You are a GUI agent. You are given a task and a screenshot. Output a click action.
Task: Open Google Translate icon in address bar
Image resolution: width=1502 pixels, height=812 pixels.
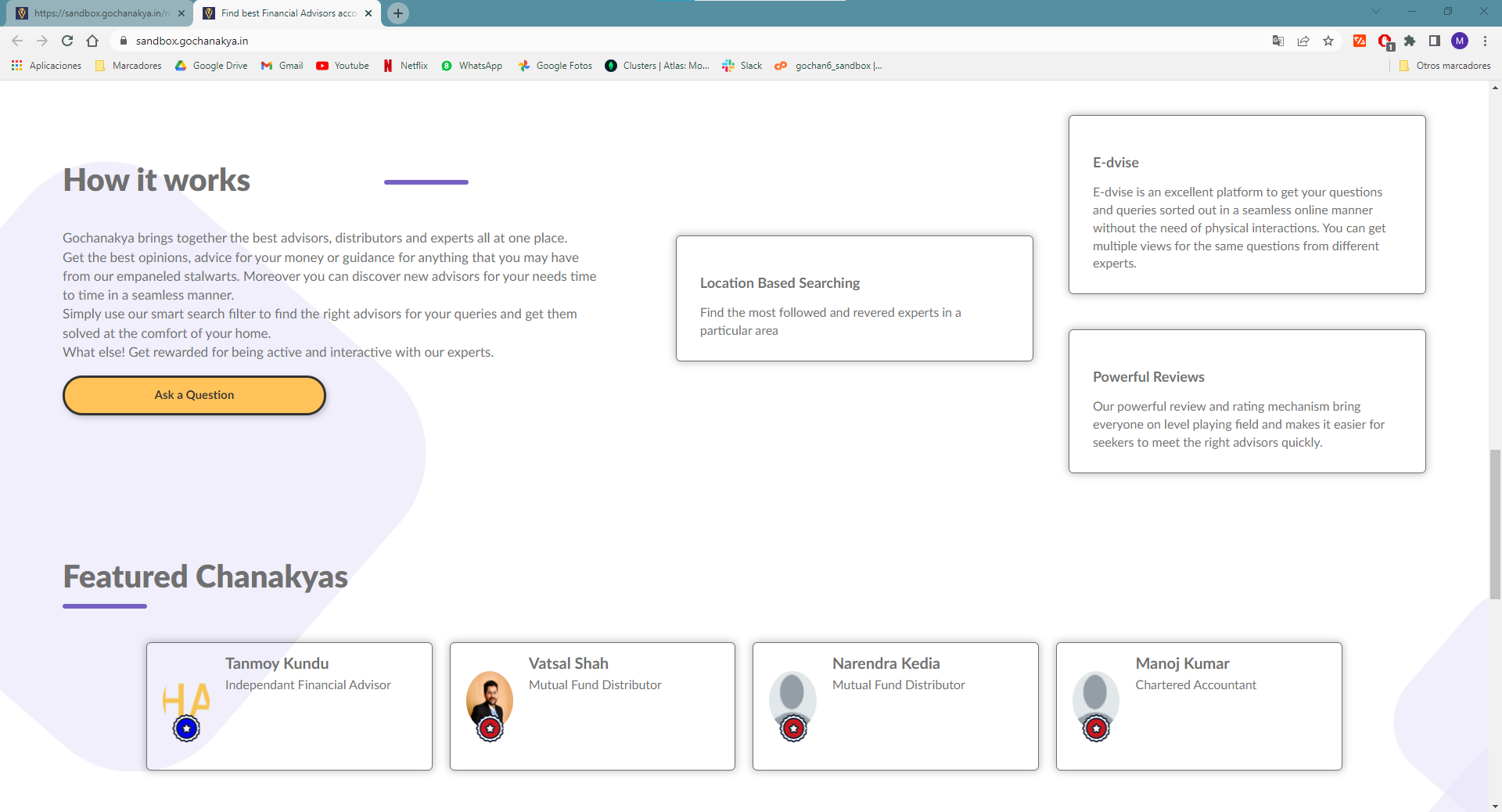[x=1278, y=41]
